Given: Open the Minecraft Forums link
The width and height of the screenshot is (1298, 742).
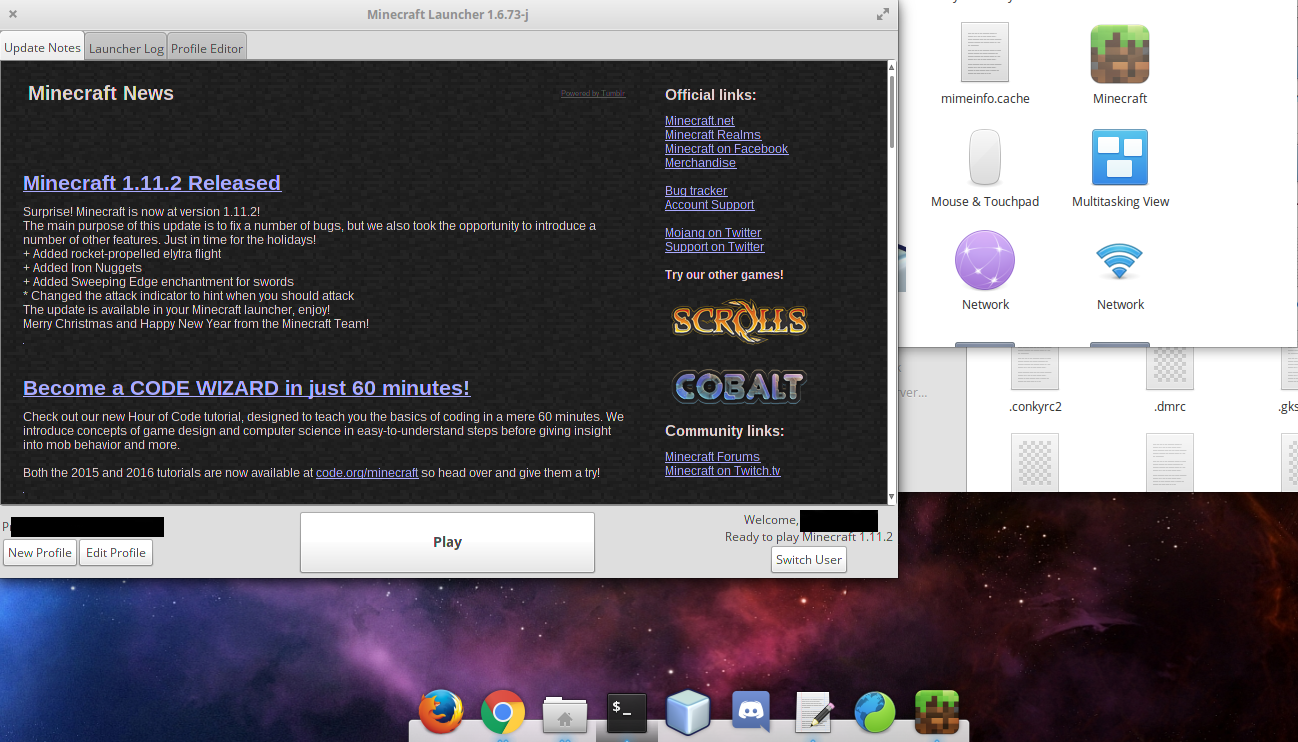Looking at the screenshot, I should pos(712,456).
